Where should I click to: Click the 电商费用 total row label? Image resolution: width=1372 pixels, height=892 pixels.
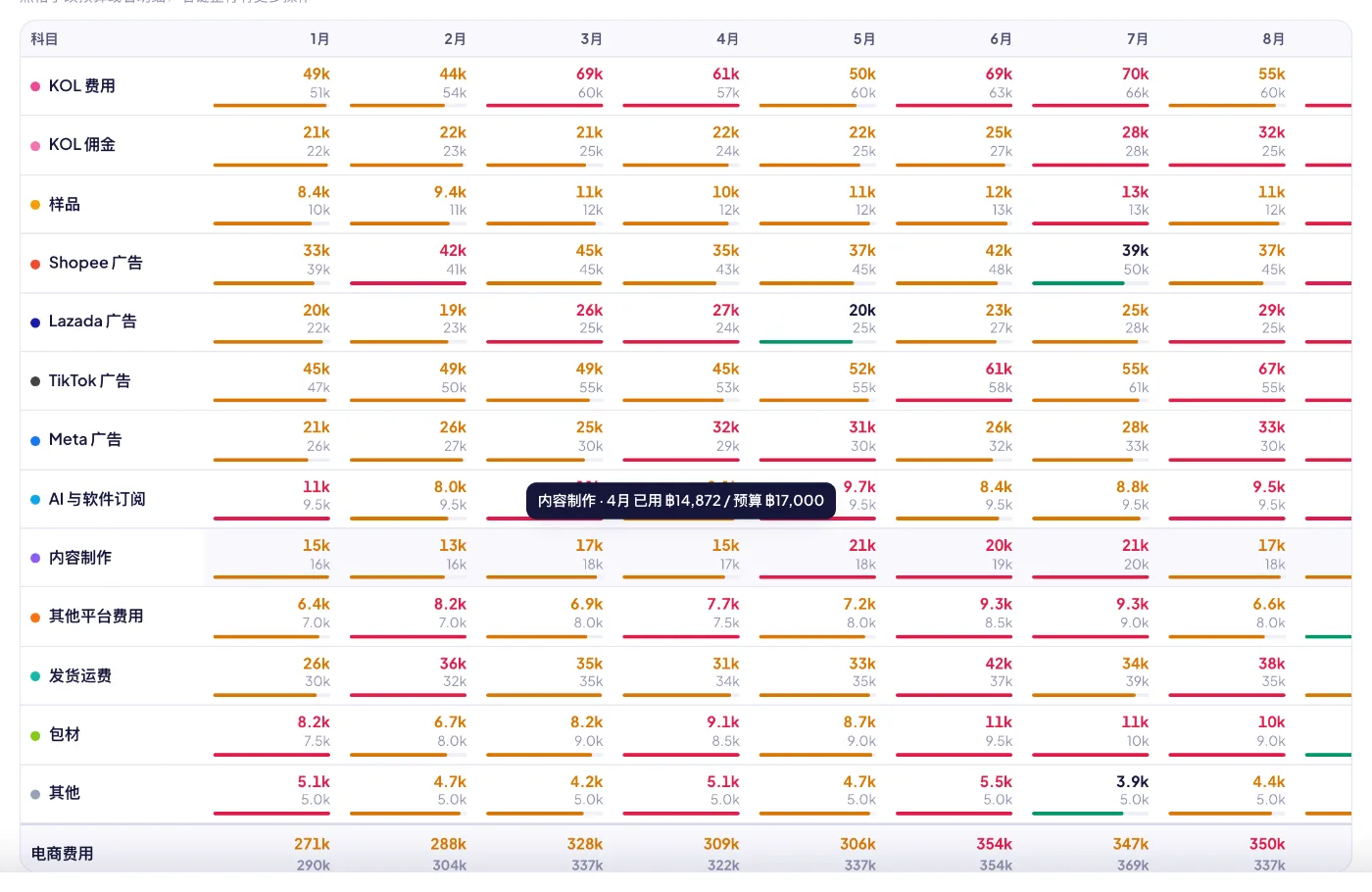tap(63, 854)
